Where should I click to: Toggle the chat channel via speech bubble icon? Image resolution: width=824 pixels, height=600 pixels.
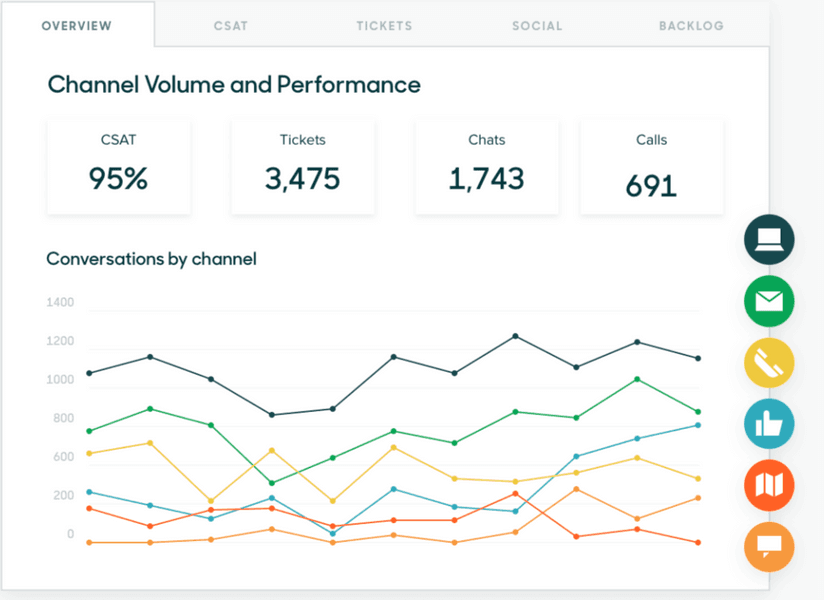tap(768, 547)
